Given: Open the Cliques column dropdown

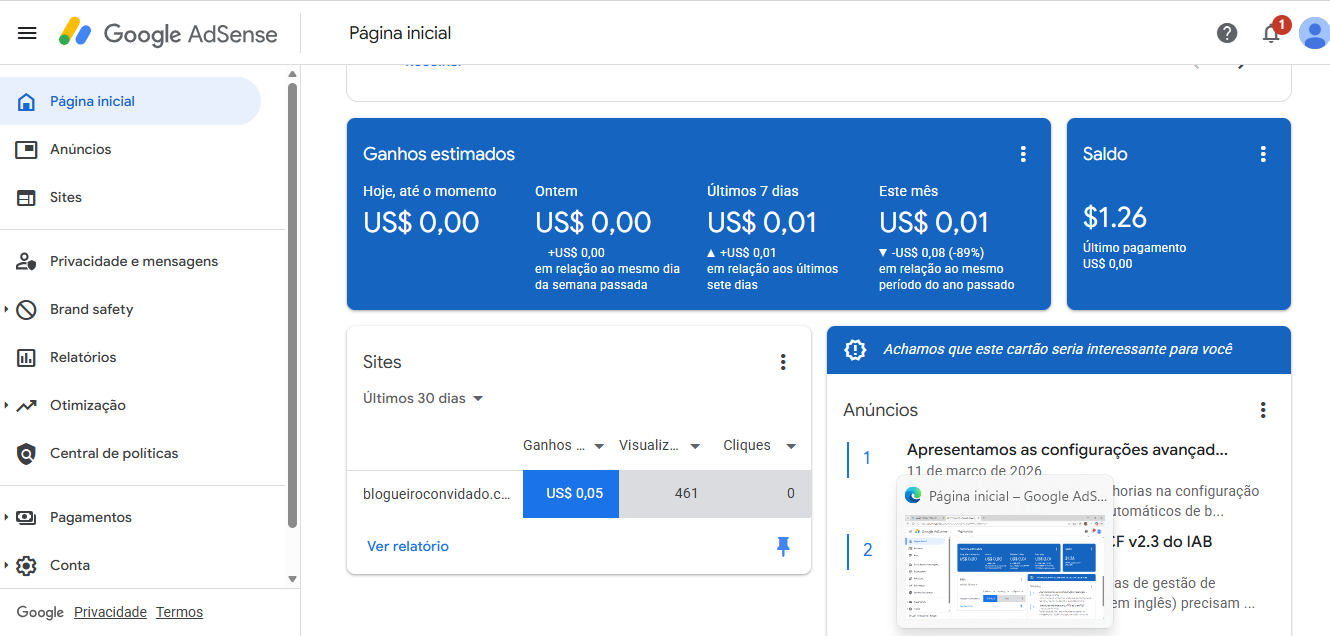Looking at the screenshot, I should (x=790, y=446).
